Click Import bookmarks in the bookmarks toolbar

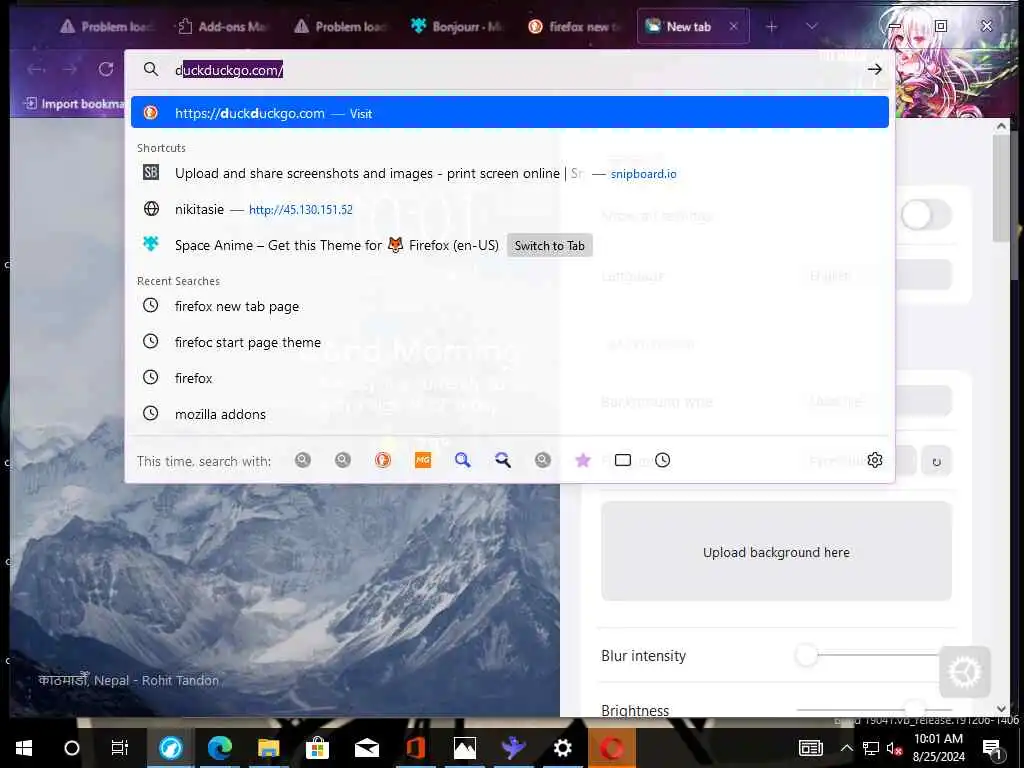(x=74, y=104)
